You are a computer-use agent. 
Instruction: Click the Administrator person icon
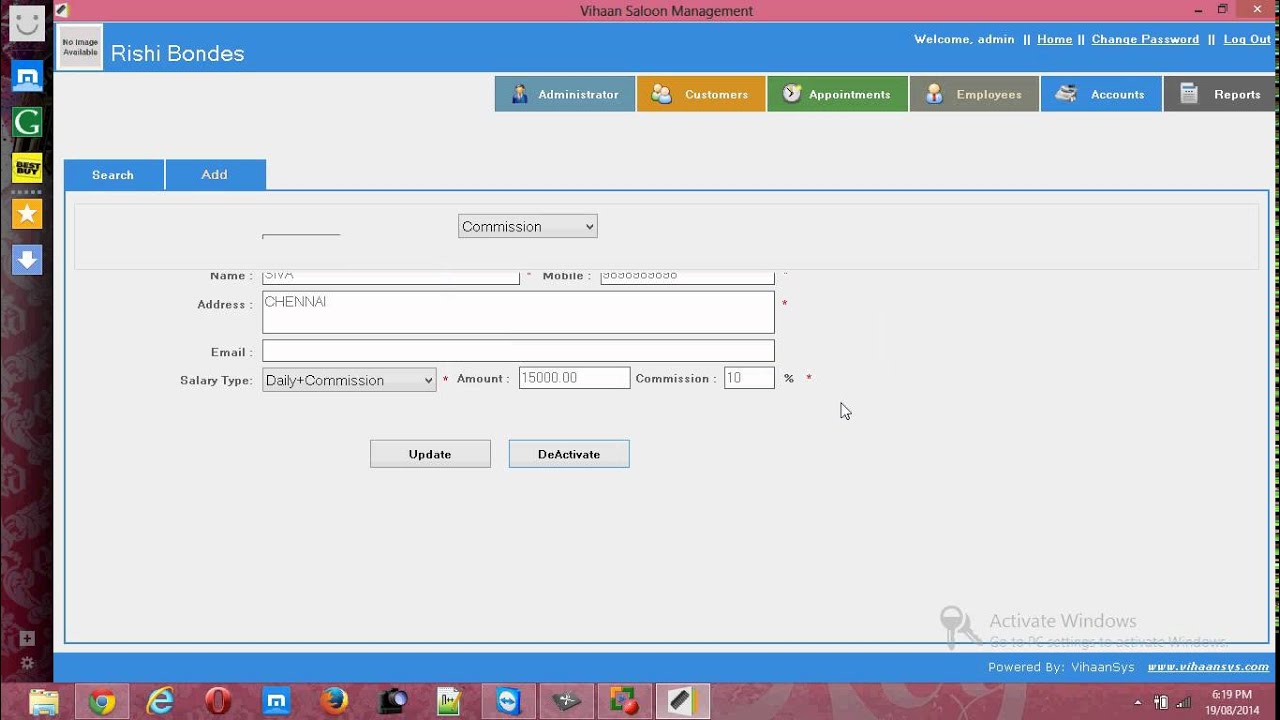tap(519, 94)
